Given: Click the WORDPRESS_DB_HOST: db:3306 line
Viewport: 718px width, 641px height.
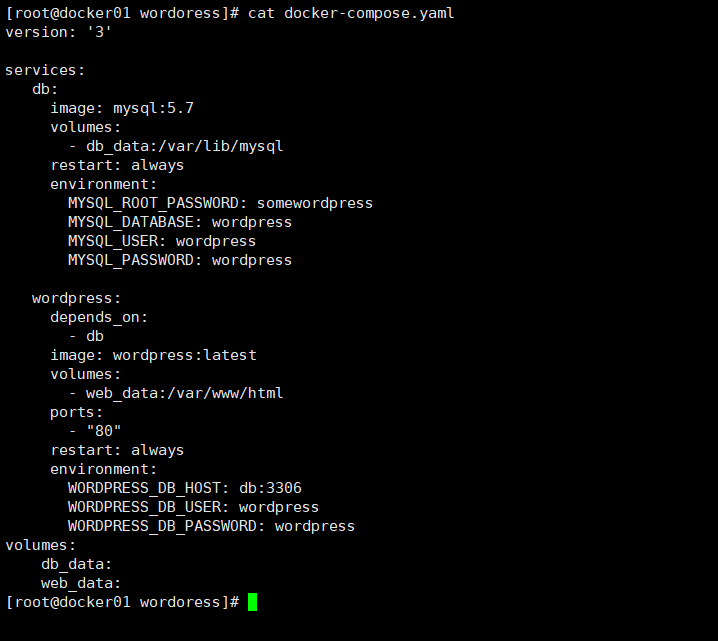Looking at the screenshot, I should [184, 488].
